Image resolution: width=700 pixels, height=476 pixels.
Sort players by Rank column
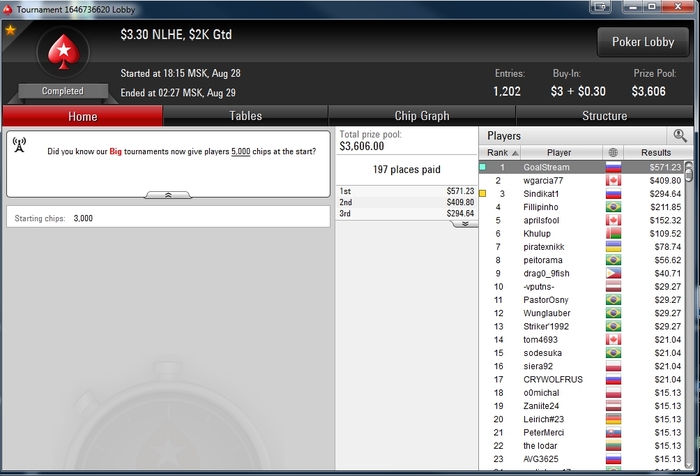pyautogui.click(x=500, y=152)
